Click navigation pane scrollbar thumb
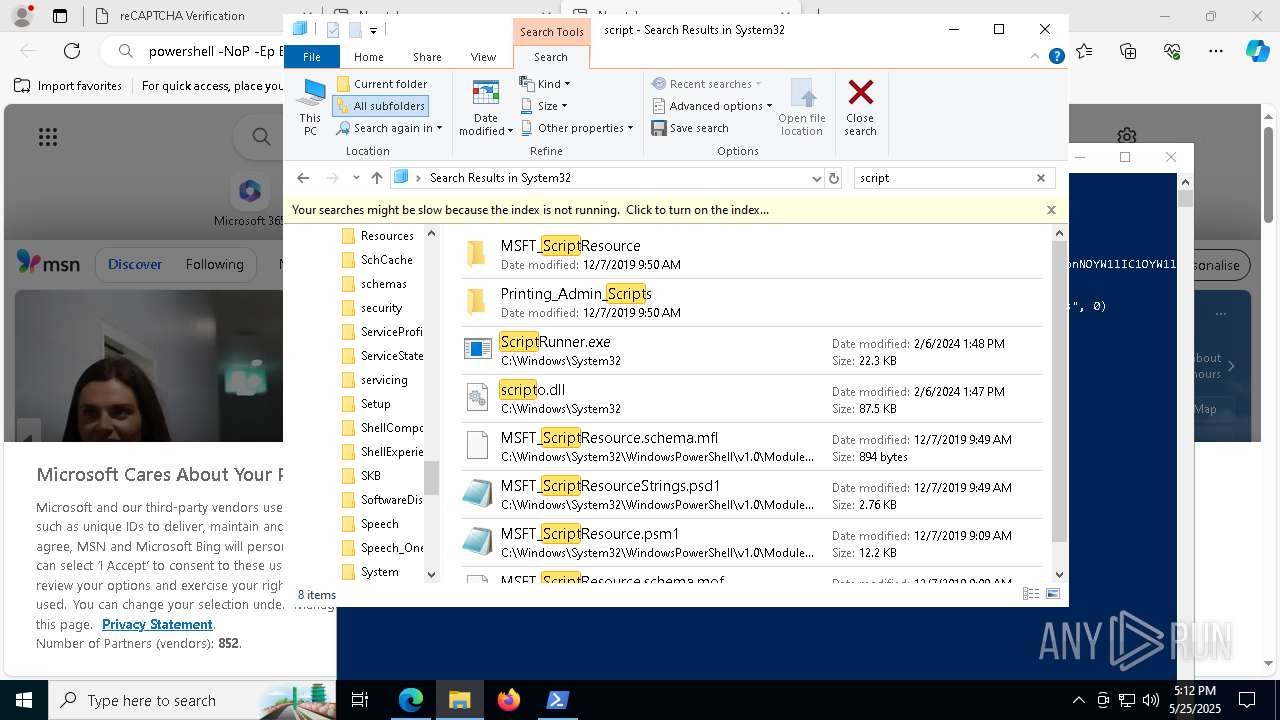Viewport: 1280px width, 720px height. click(432, 479)
